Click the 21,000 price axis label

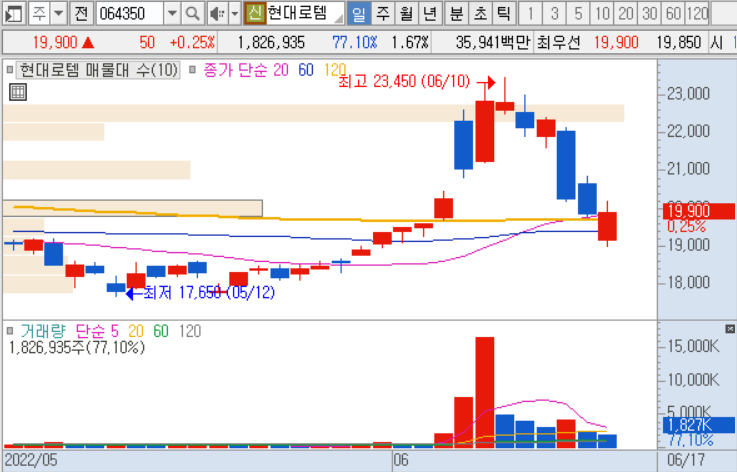tap(689, 169)
